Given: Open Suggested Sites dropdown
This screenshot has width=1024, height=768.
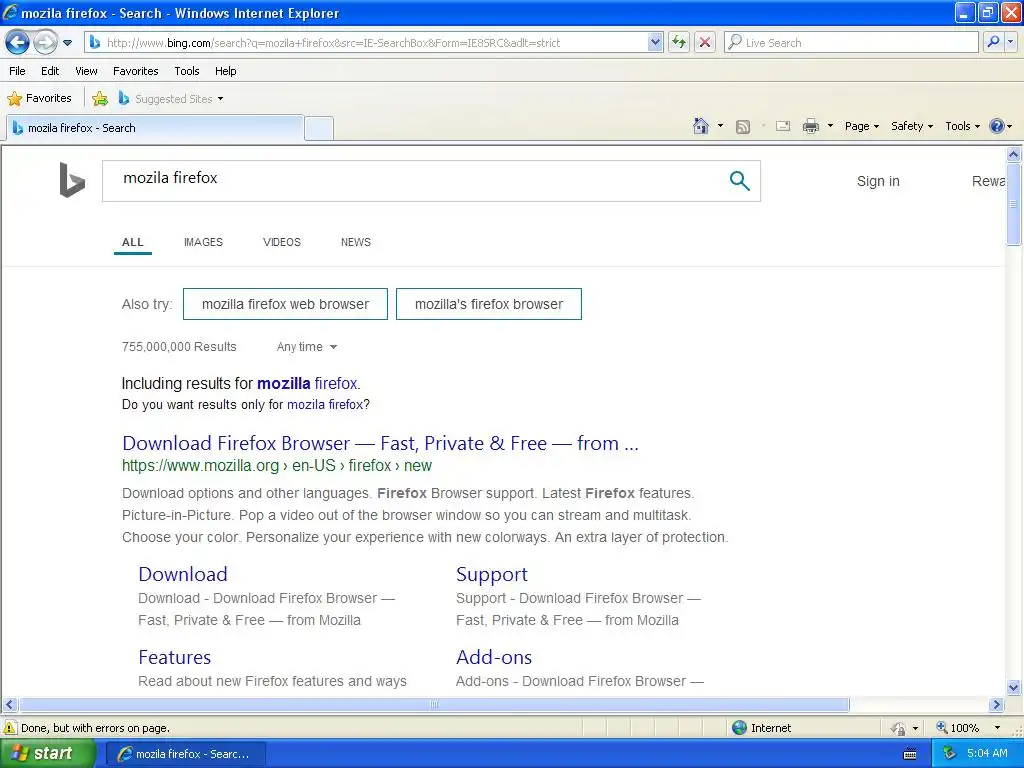Looking at the screenshot, I should click(171, 99).
